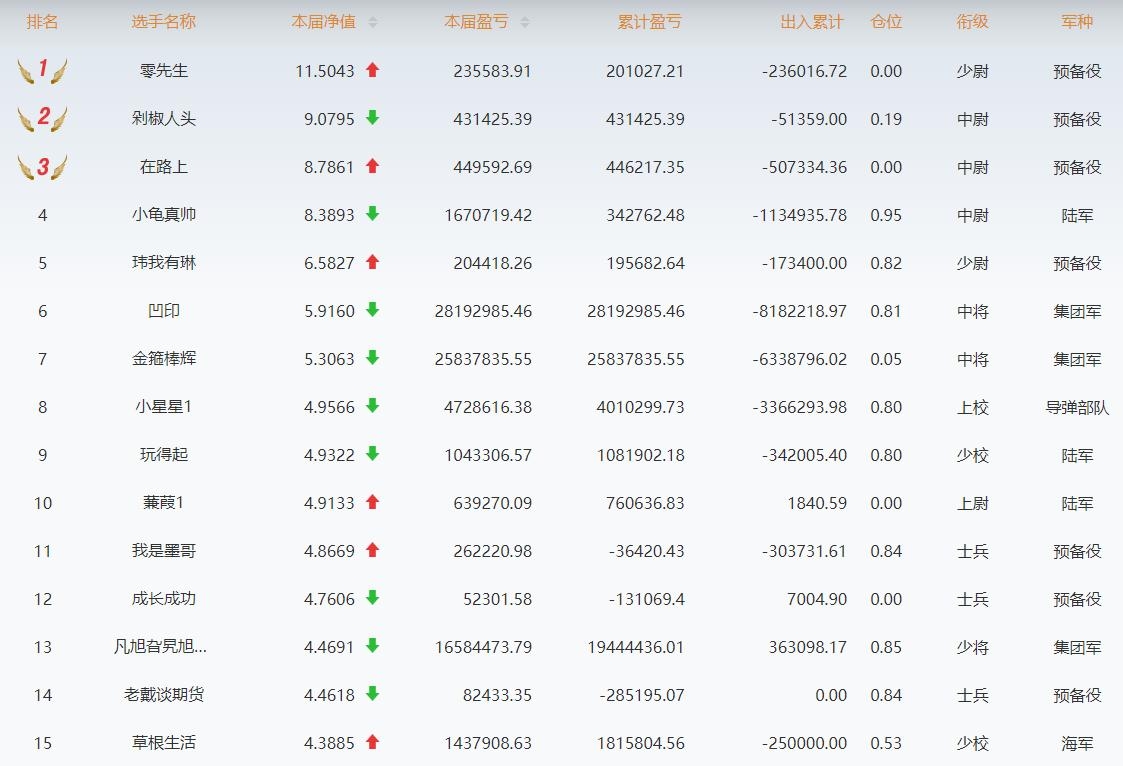1123x766 pixels.
Task: Click the 军种 column header
Action: [x=1077, y=22]
